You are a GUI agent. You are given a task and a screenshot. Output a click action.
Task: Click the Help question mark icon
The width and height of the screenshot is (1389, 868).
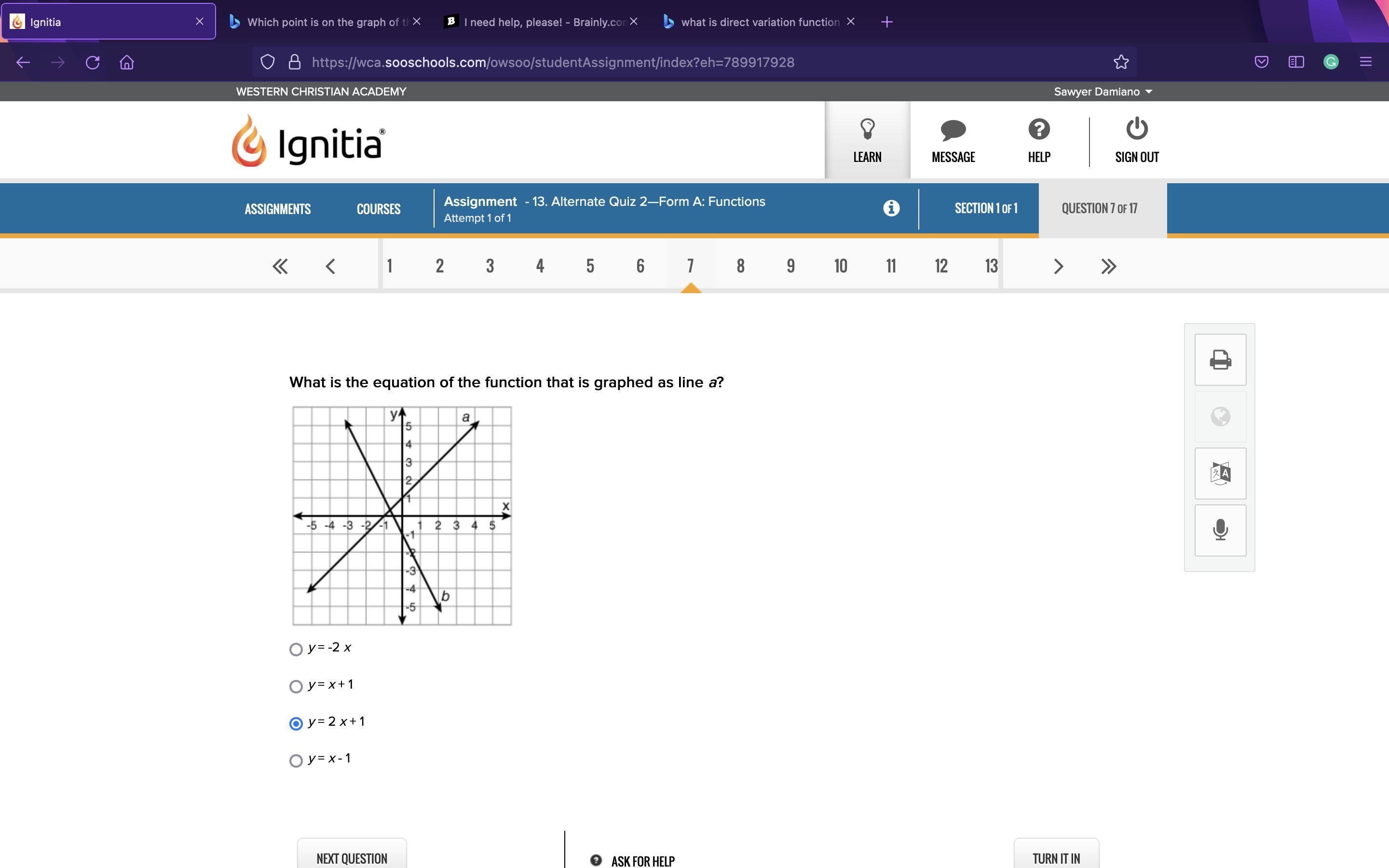point(1038,130)
